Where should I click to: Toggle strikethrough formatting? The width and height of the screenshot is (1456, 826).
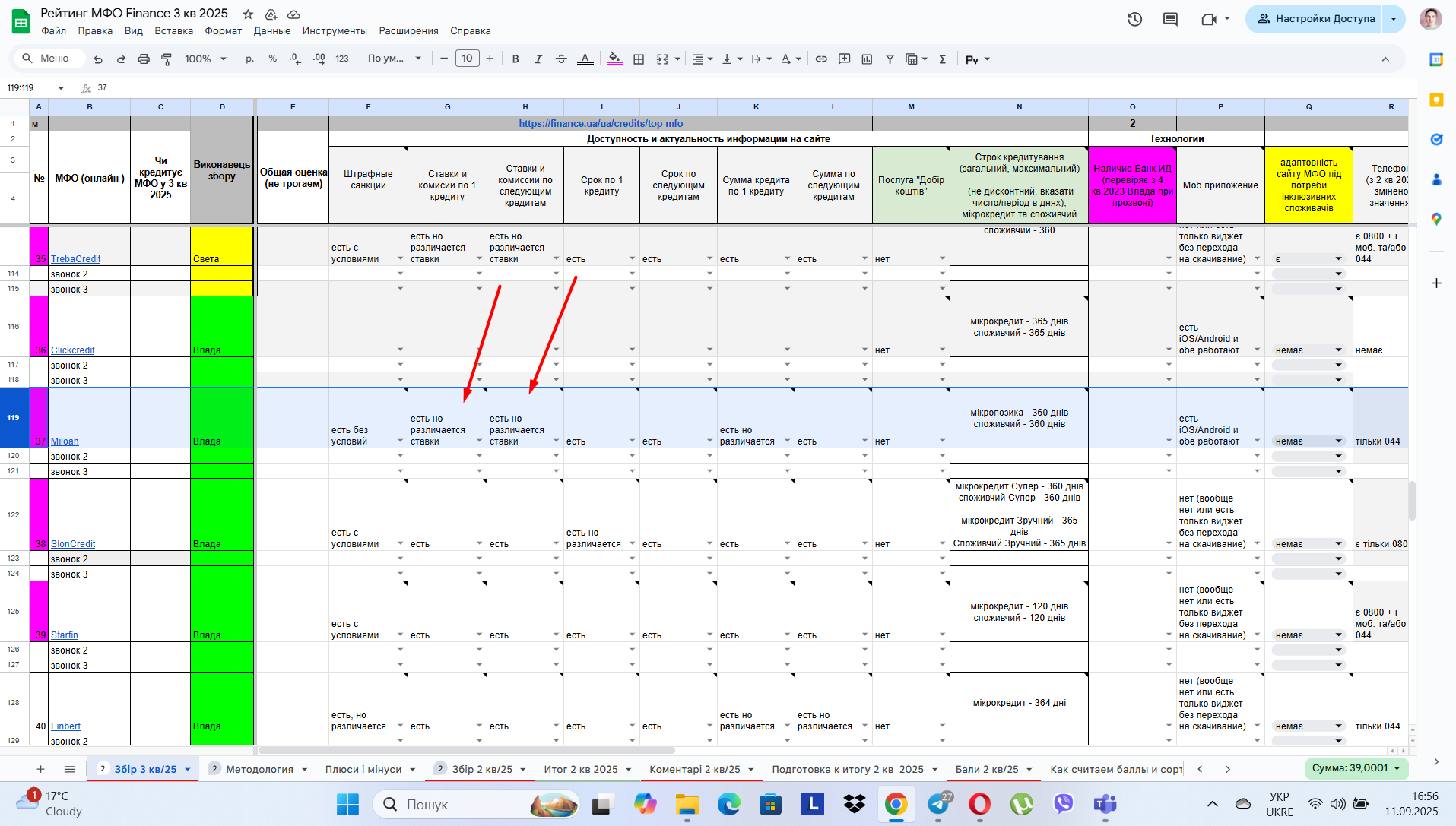(561, 59)
